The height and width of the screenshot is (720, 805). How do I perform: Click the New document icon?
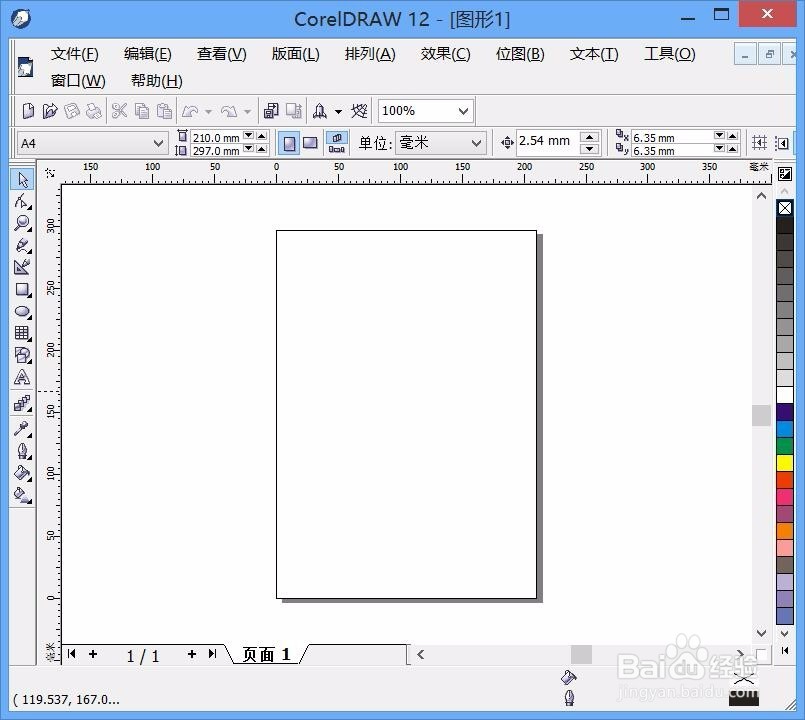(28, 111)
